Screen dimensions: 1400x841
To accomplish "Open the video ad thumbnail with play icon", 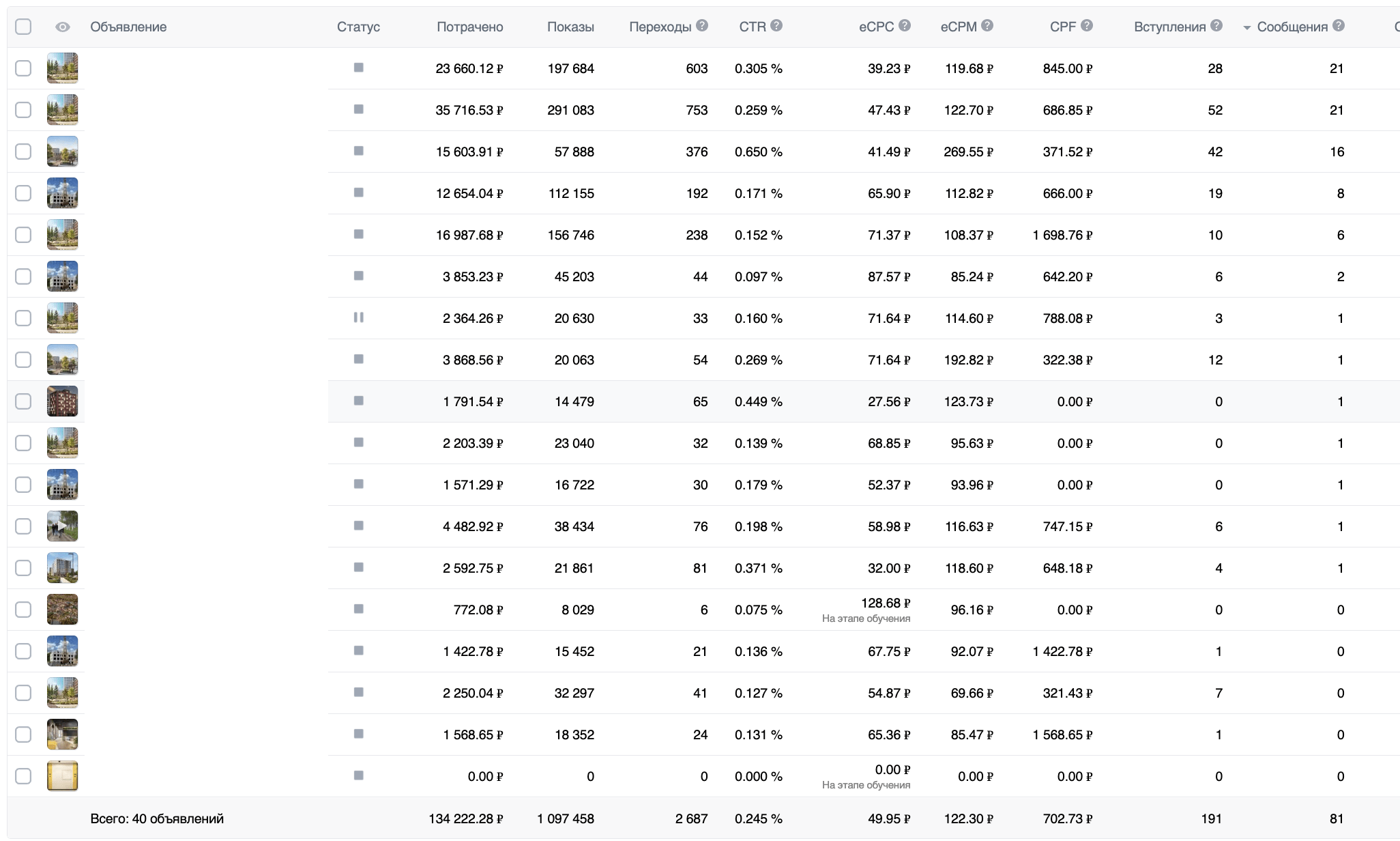I will [x=62, y=526].
